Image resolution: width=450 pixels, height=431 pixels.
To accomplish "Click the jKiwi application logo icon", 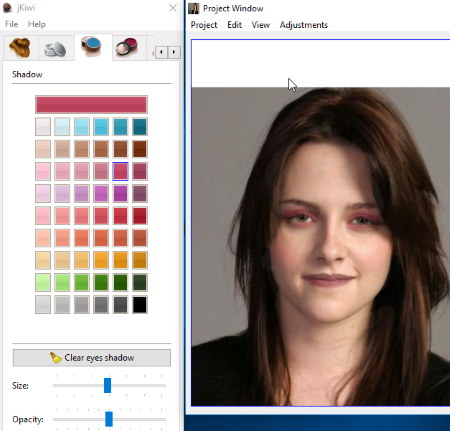I will [x=7, y=8].
